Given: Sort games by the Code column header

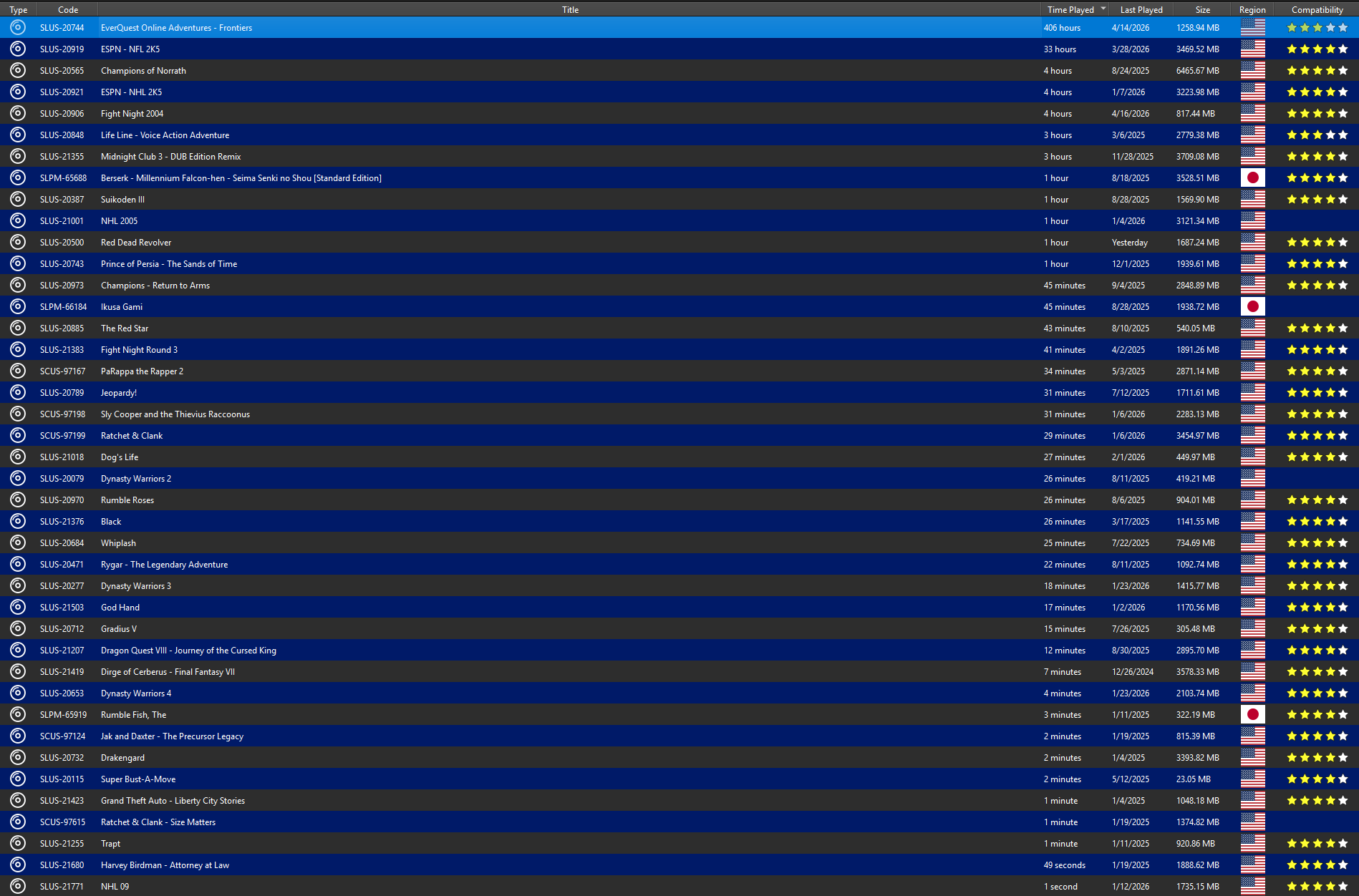Looking at the screenshot, I should 68,9.
